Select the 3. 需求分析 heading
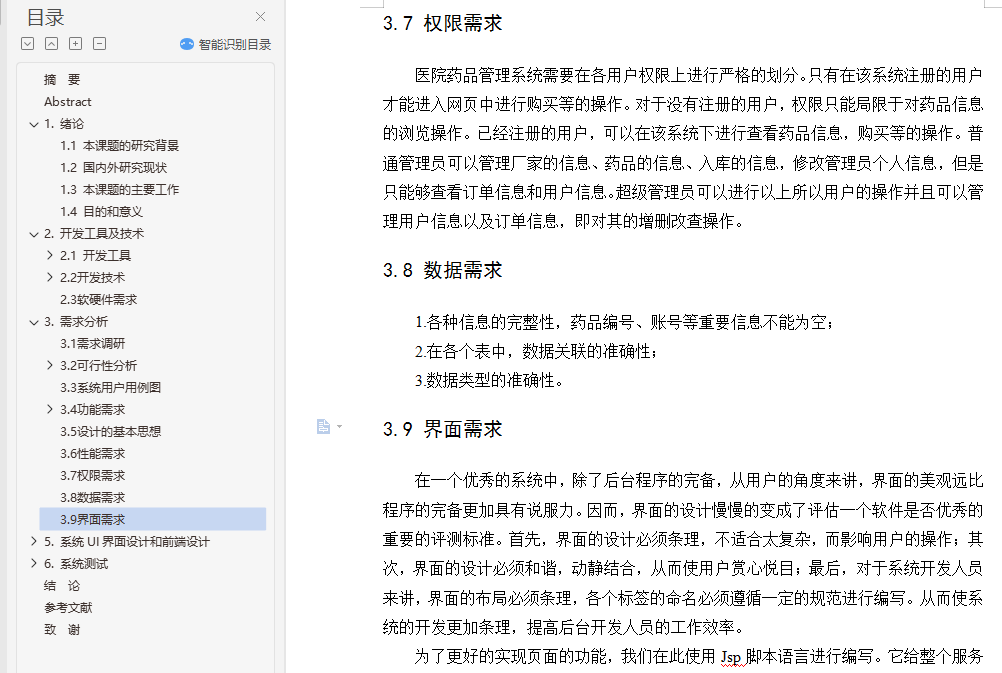Viewport: 1002px width, 673px height. tap(76, 321)
